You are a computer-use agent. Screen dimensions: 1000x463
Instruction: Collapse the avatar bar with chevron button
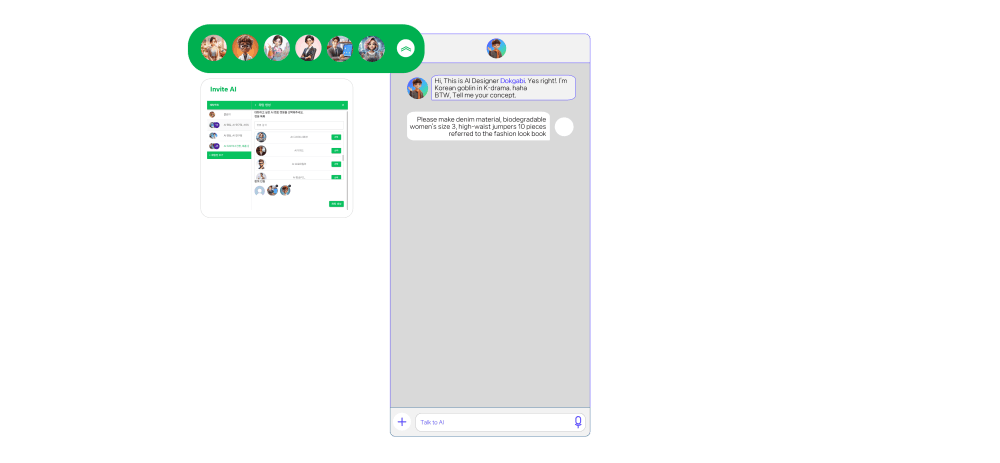pyautogui.click(x=405, y=48)
